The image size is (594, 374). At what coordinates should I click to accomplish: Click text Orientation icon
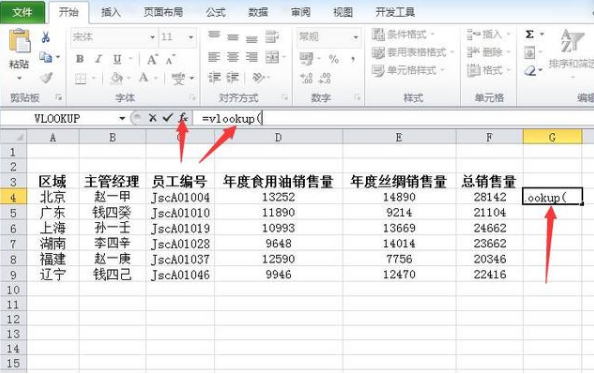point(258,78)
